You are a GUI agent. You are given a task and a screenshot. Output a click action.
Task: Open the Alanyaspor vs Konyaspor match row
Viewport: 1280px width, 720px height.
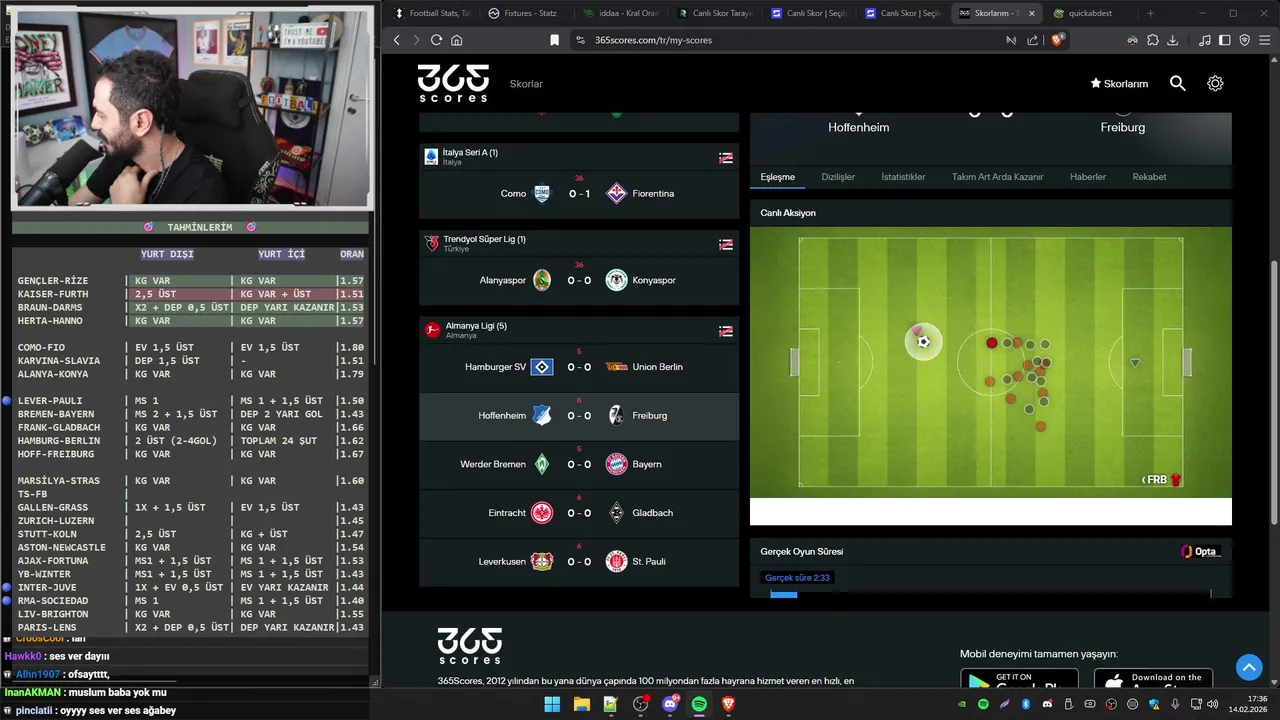coord(579,280)
